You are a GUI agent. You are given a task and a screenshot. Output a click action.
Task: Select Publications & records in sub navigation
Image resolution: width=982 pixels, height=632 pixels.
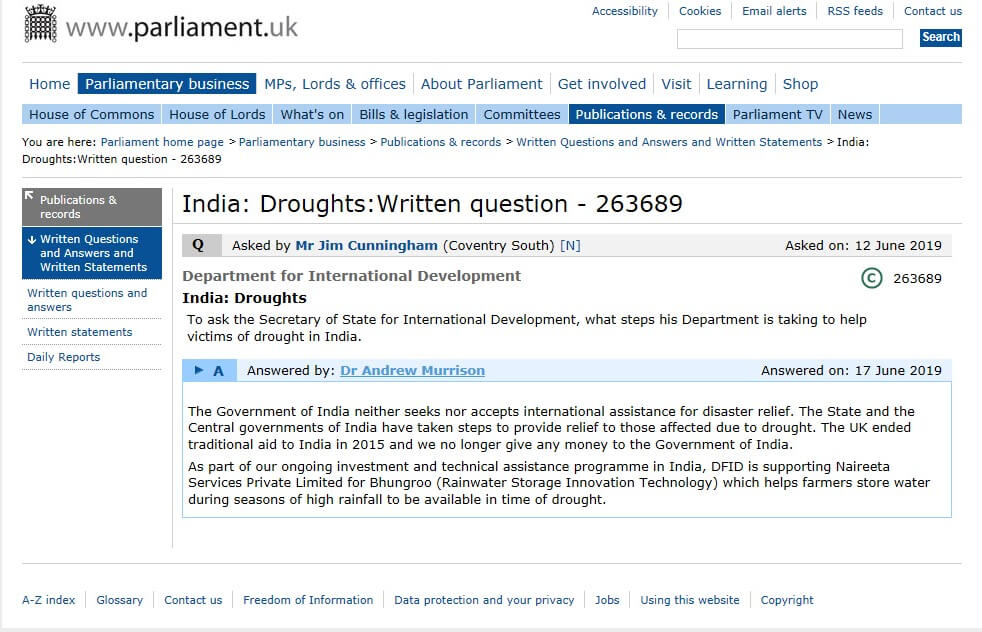pyautogui.click(x=646, y=115)
